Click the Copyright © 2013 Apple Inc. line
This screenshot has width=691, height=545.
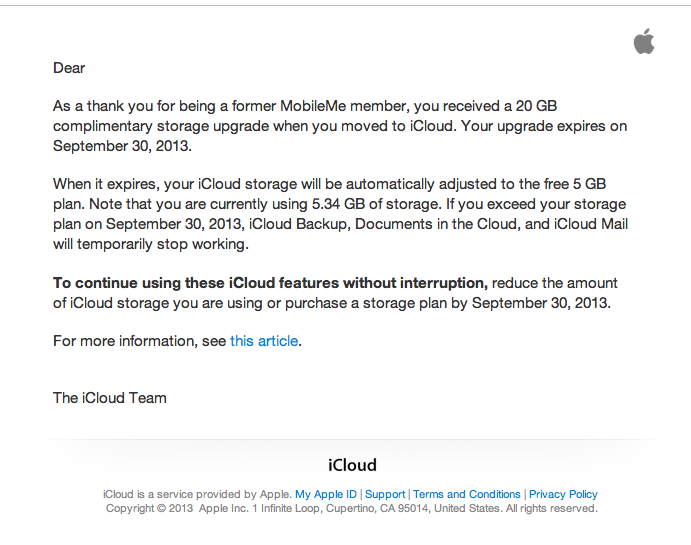352,508
